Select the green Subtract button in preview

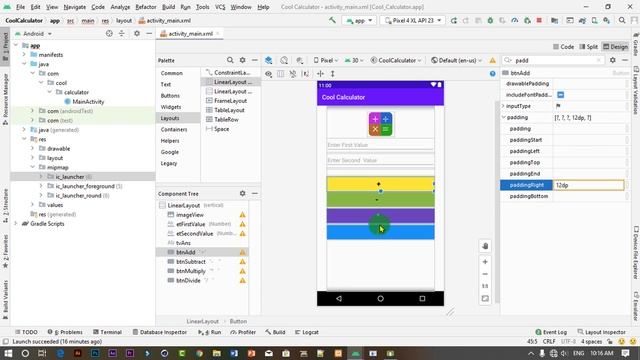pos(380,200)
